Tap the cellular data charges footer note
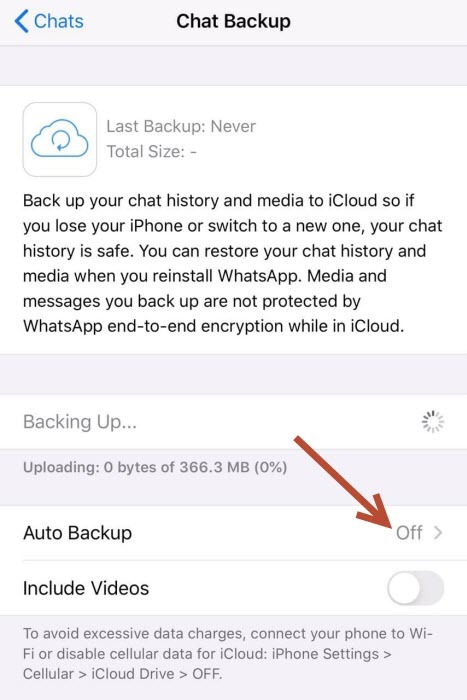 (228, 653)
